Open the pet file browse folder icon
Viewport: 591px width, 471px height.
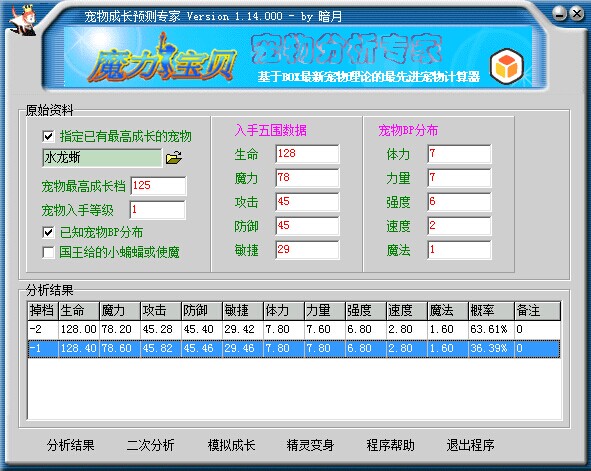click(x=174, y=158)
